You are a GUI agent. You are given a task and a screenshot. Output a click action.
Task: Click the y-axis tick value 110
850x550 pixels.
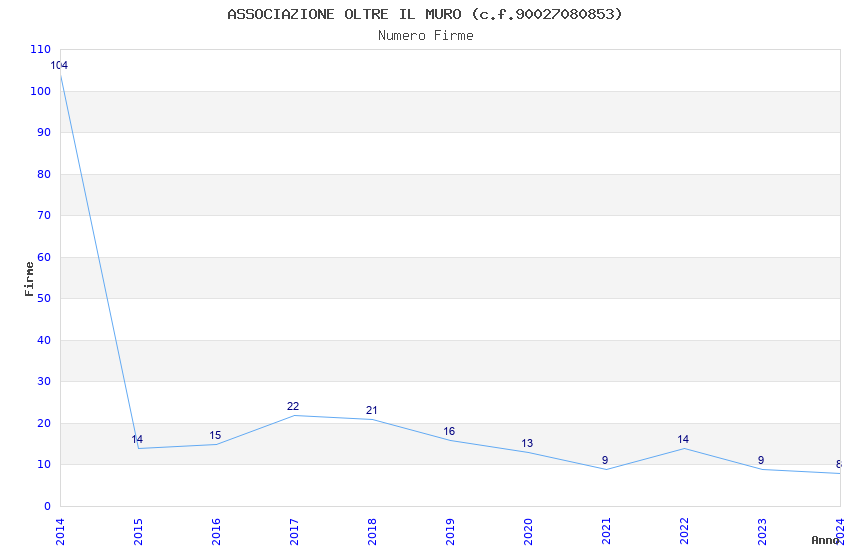click(x=41, y=49)
